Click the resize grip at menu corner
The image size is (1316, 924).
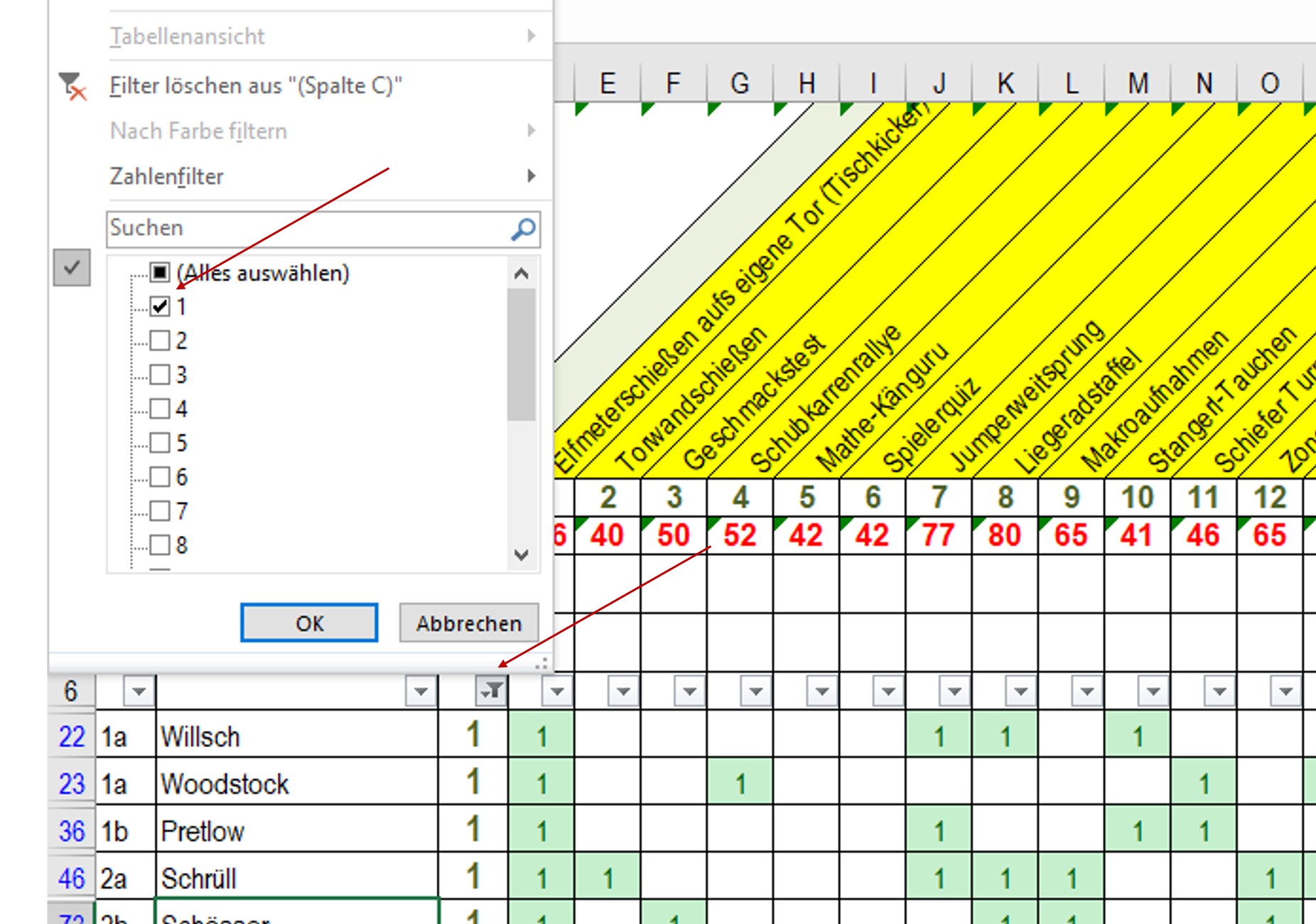[541, 663]
